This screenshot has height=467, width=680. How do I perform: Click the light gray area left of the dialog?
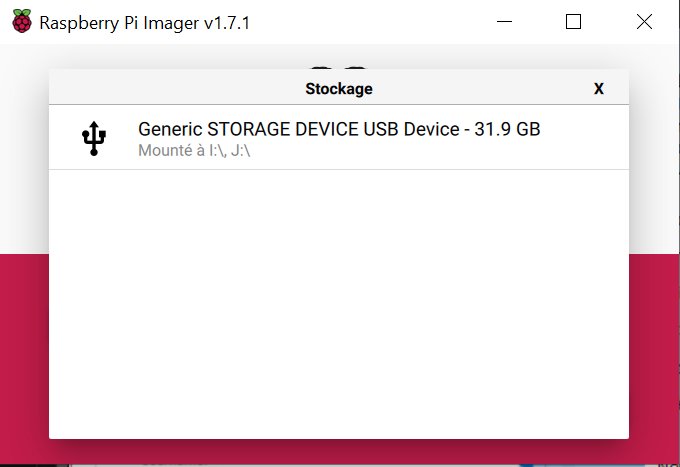[x=24, y=149]
